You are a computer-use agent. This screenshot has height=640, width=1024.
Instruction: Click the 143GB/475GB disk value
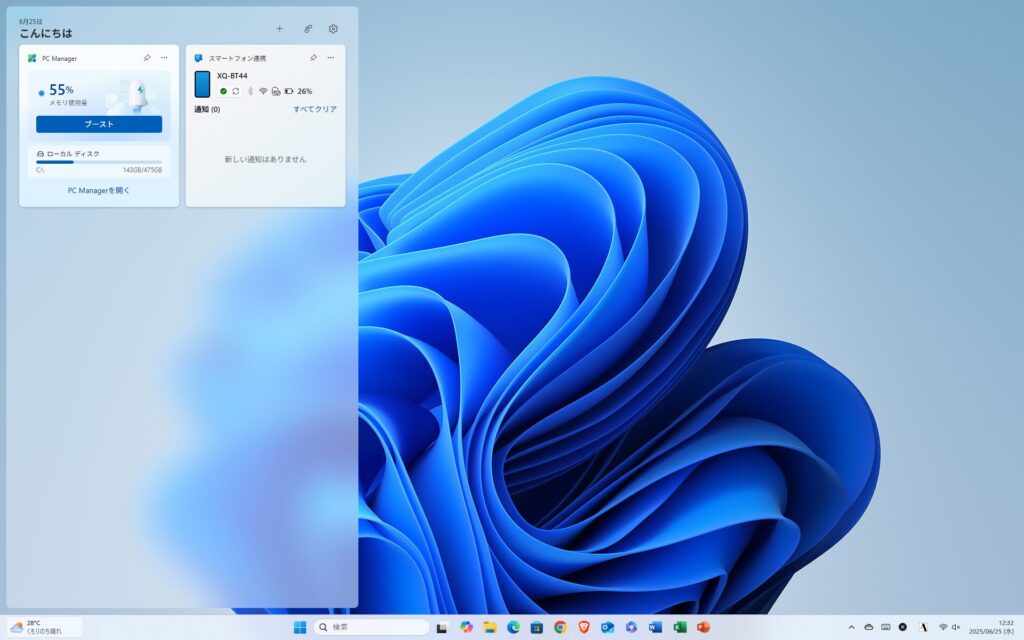[142, 170]
